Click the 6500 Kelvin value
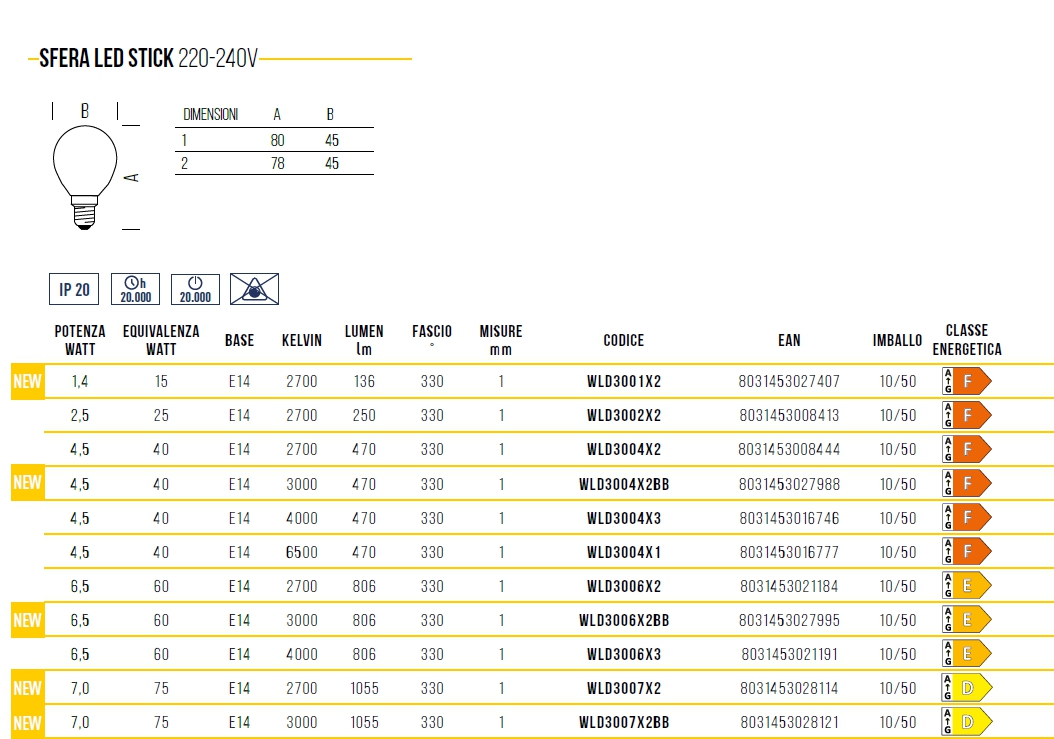This screenshot has width=1054, height=739. [x=302, y=552]
